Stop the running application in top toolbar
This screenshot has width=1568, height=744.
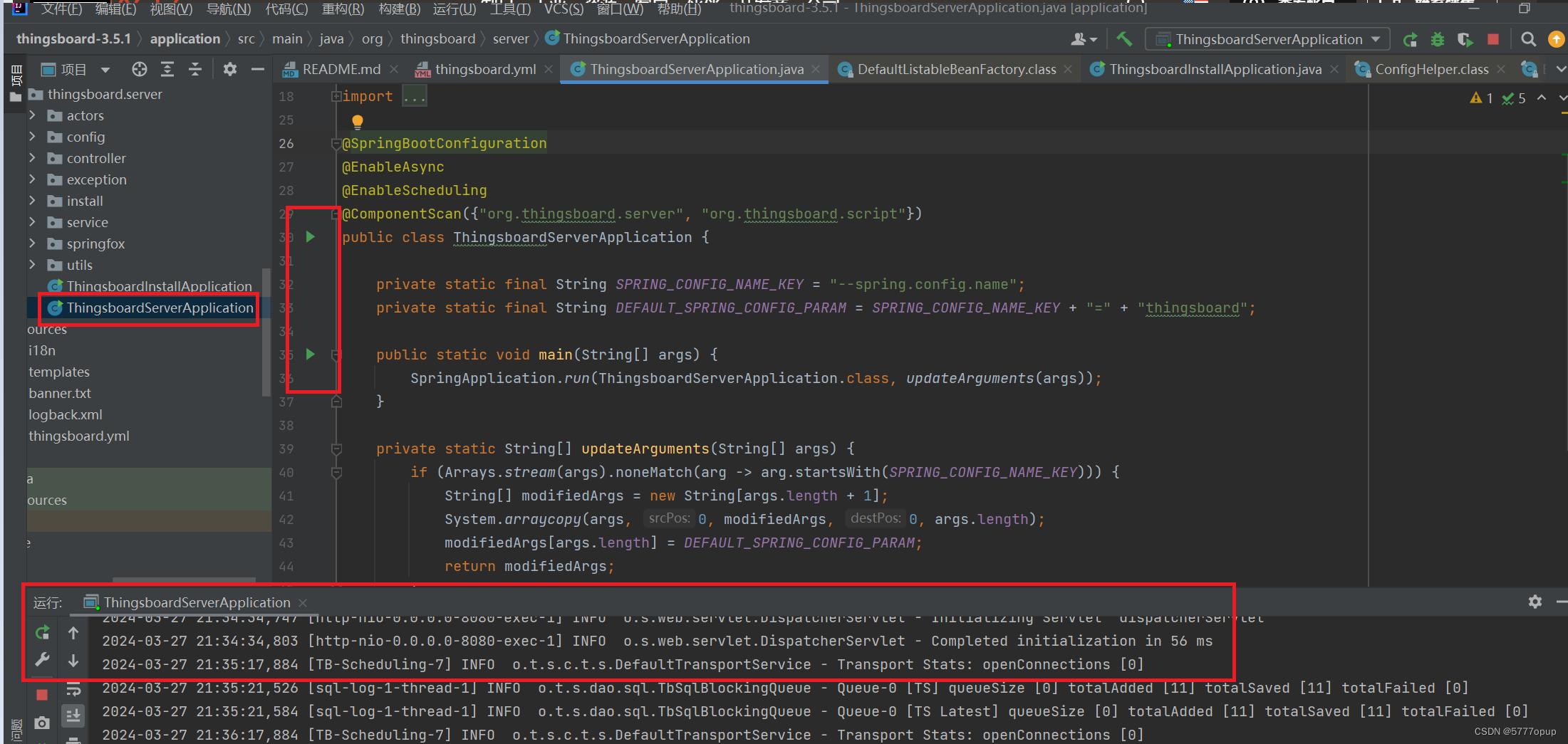point(1493,40)
